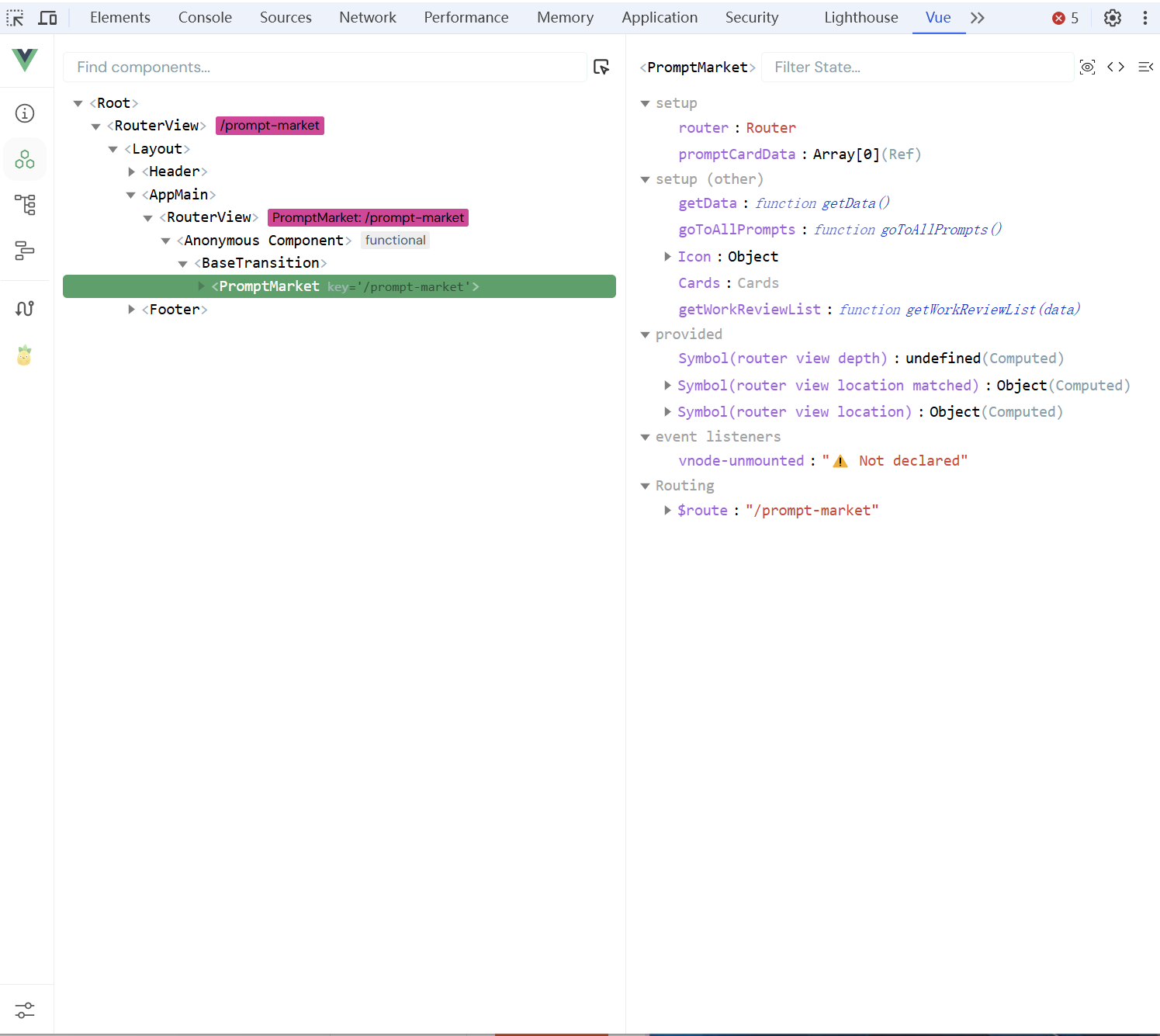Screen dimensions: 1160x1036
Task: Open the Timeline icon in sidebar
Action: click(x=25, y=251)
